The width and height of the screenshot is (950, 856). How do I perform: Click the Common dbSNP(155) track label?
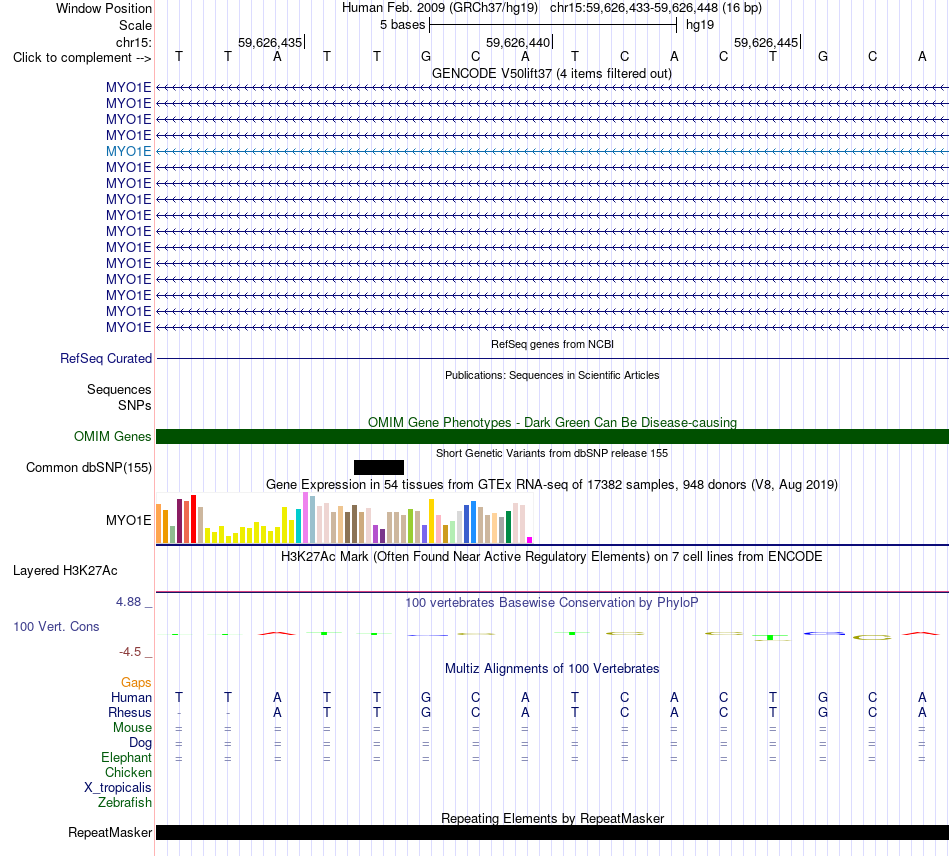click(x=89, y=468)
